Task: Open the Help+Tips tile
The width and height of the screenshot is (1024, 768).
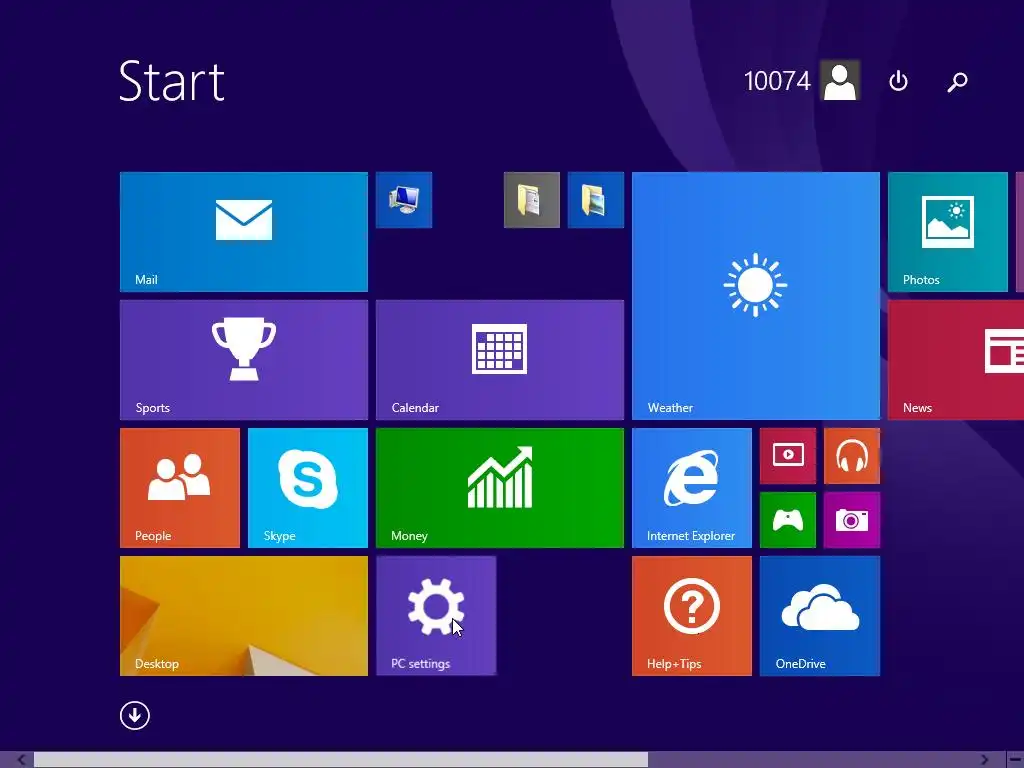Action: pyautogui.click(x=692, y=616)
